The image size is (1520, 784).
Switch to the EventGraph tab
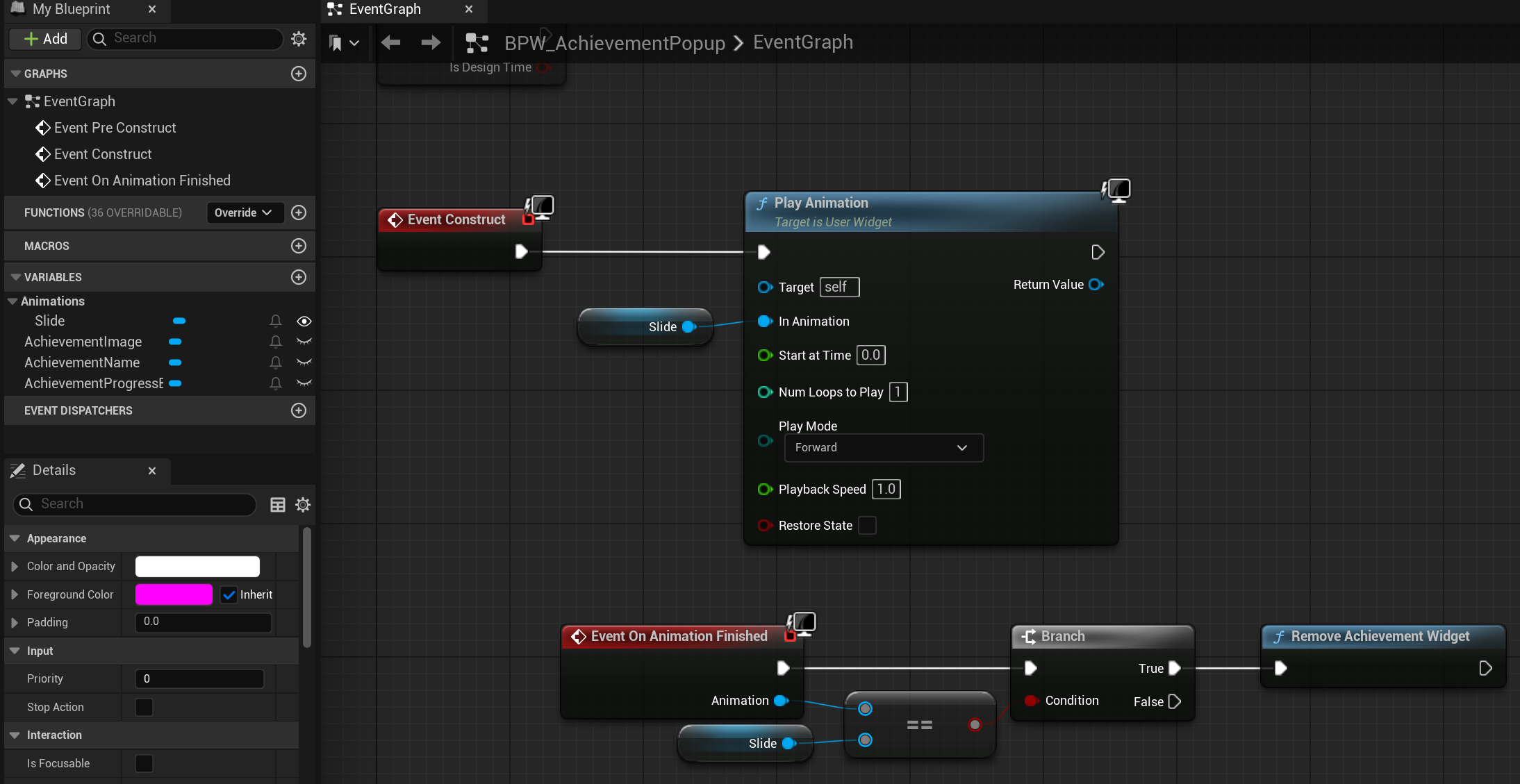tap(386, 10)
